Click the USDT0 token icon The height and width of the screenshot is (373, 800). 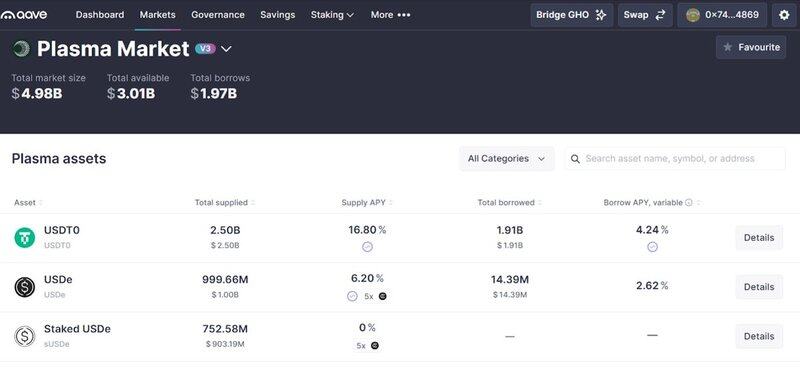(x=24, y=237)
